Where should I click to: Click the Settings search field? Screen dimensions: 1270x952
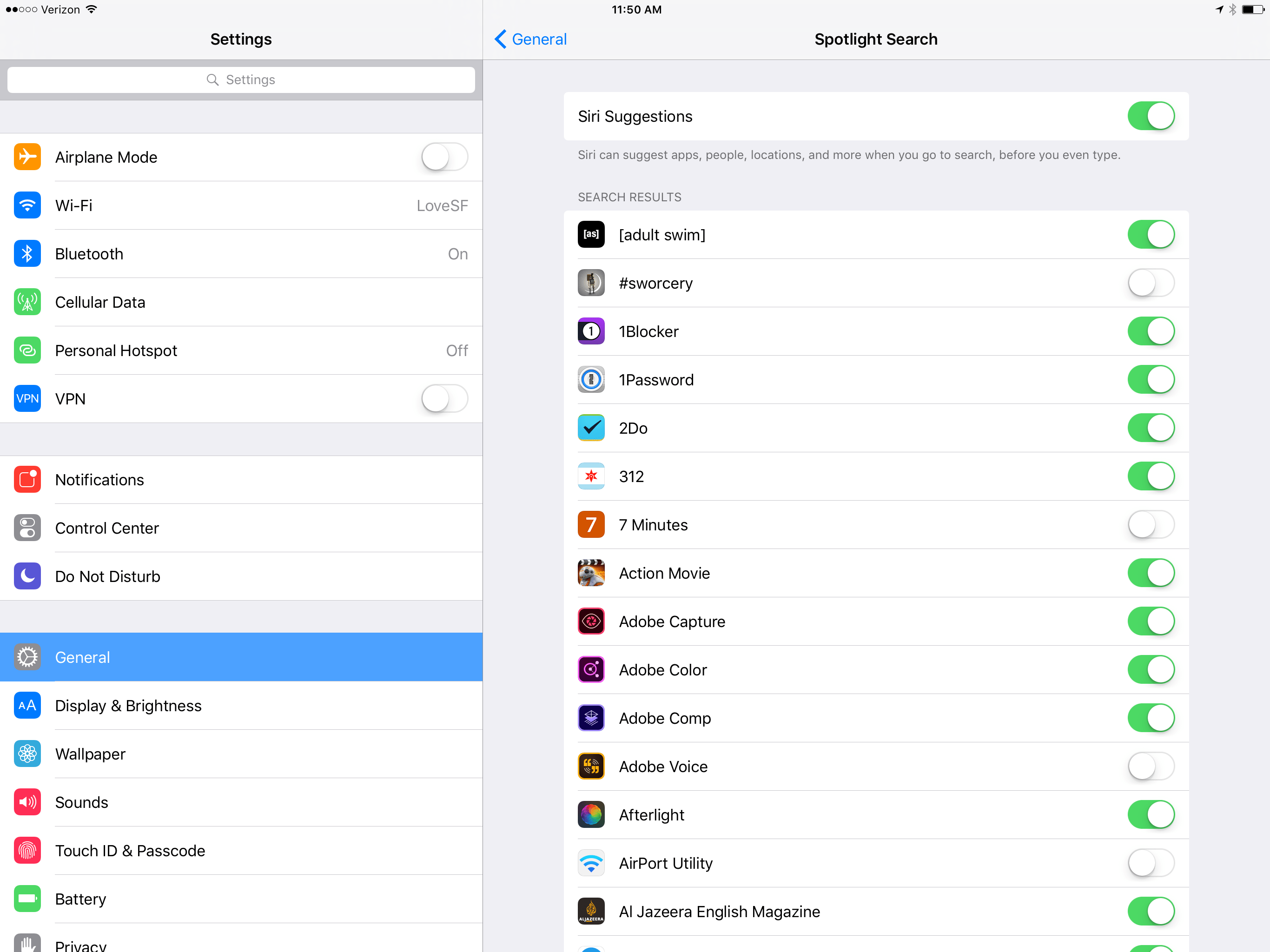pos(241,79)
